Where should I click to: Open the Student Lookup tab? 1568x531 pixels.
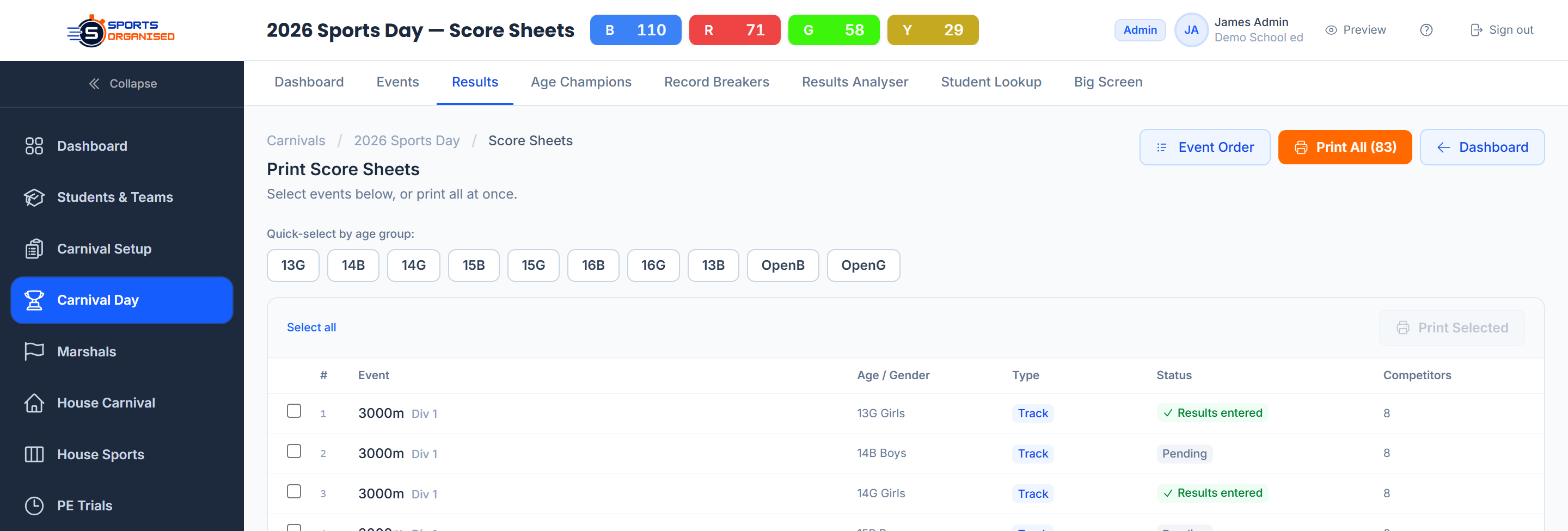[x=991, y=82]
